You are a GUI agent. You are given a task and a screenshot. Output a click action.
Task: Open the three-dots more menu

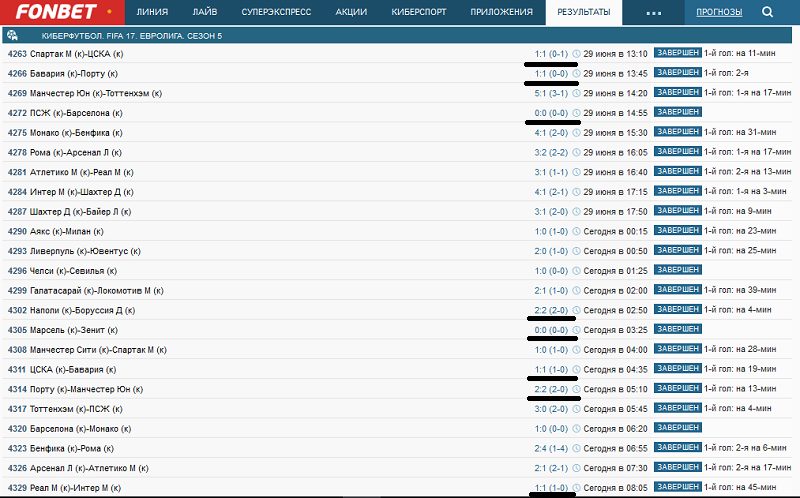pyautogui.click(x=654, y=13)
